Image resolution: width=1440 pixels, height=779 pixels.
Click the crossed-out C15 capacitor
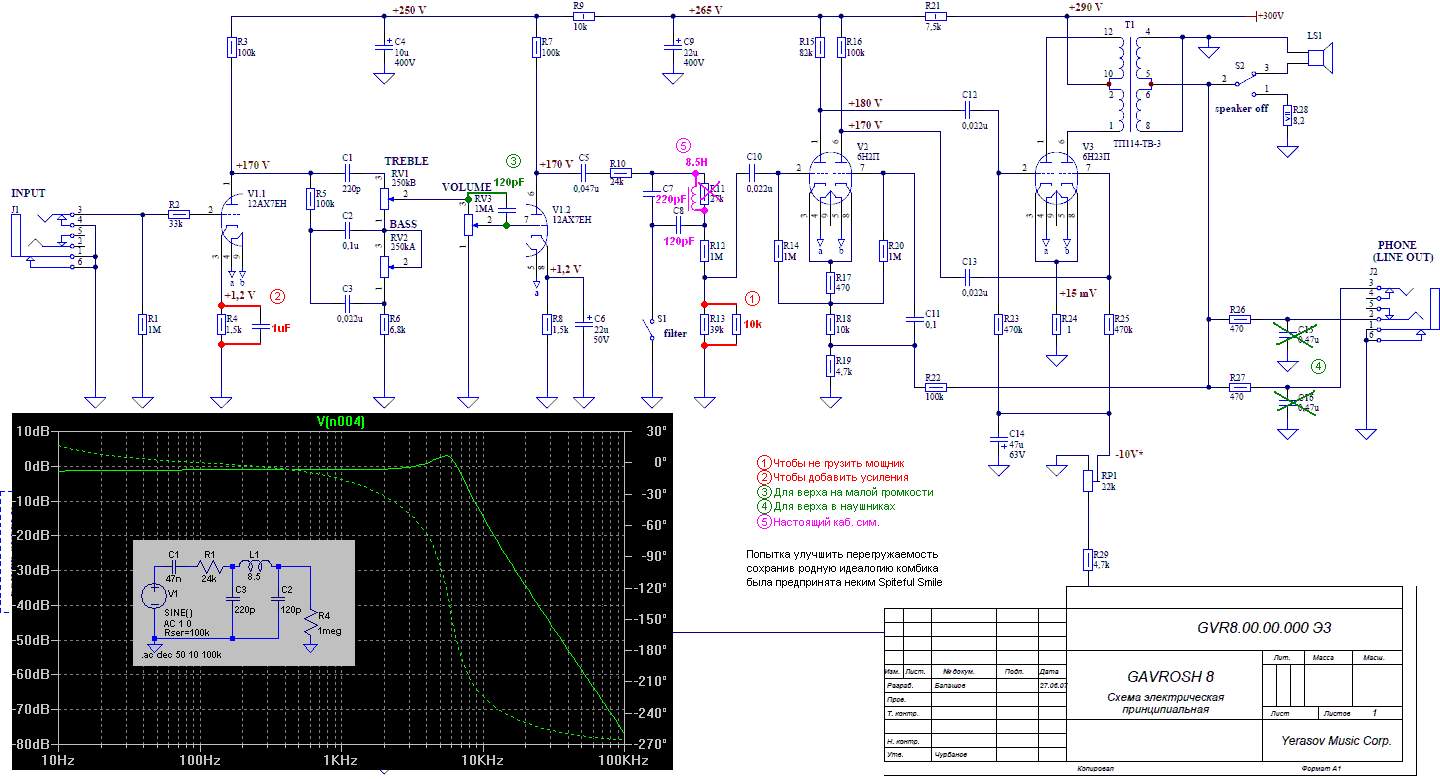pyautogui.click(x=1287, y=337)
